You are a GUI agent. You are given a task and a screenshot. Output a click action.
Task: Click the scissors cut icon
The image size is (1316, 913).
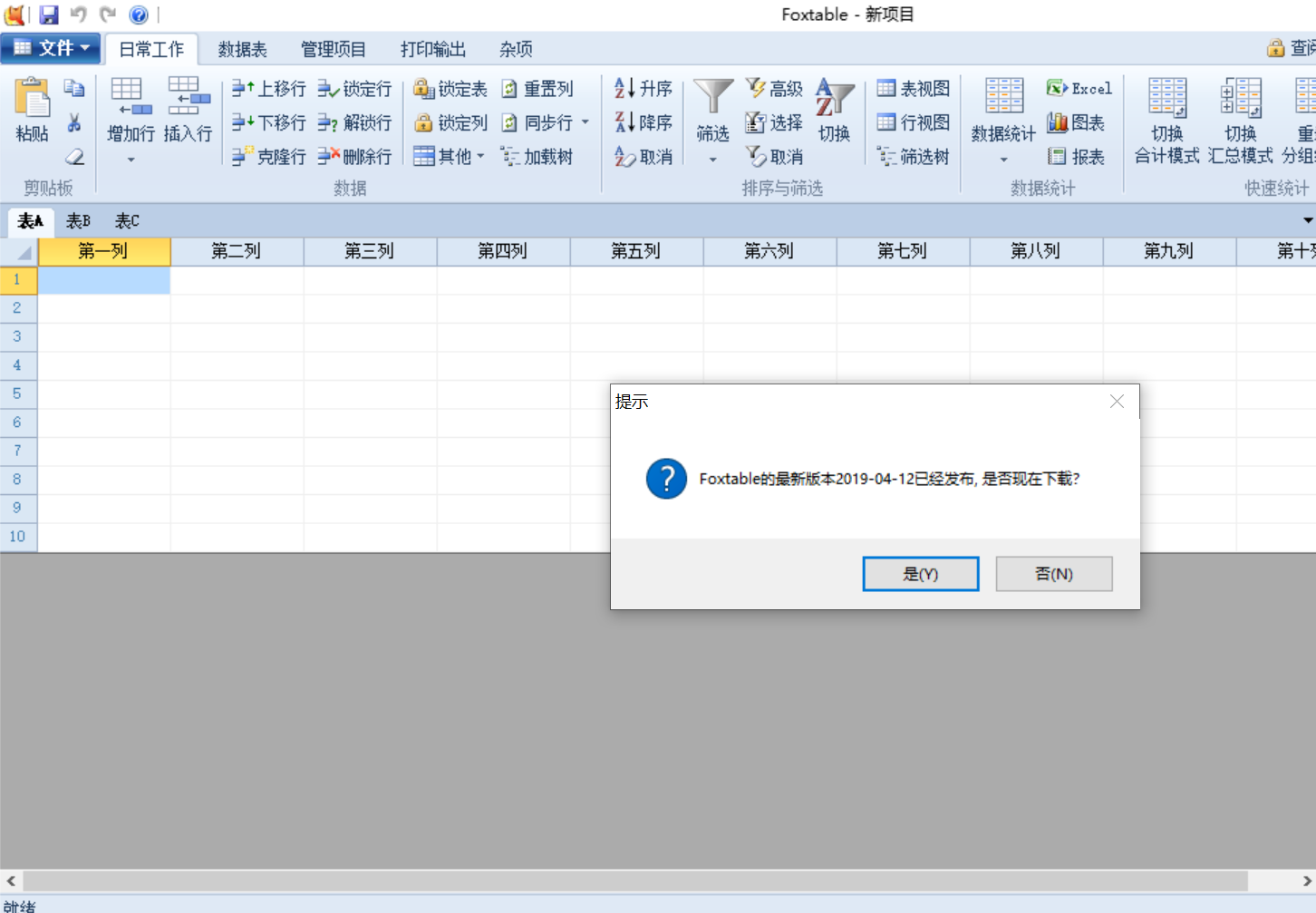click(x=74, y=122)
